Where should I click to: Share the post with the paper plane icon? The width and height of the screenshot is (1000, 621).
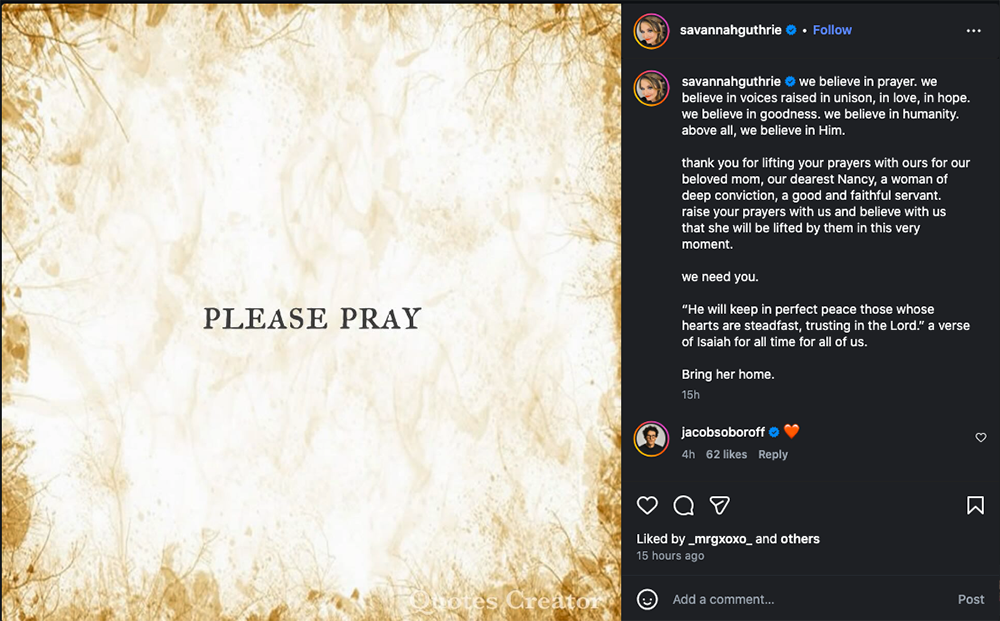click(719, 505)
